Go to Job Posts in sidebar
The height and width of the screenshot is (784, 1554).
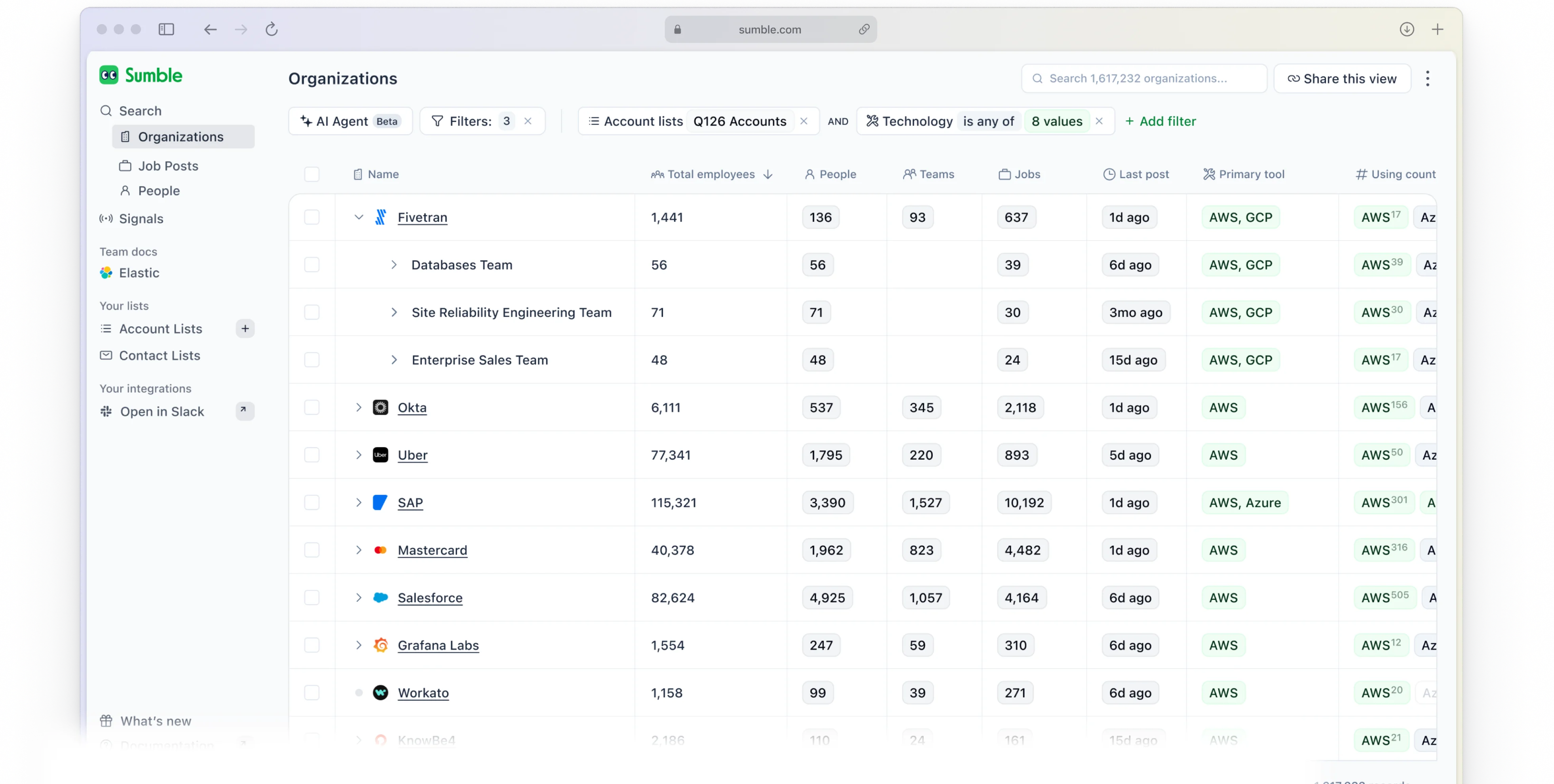coord(168,166)
